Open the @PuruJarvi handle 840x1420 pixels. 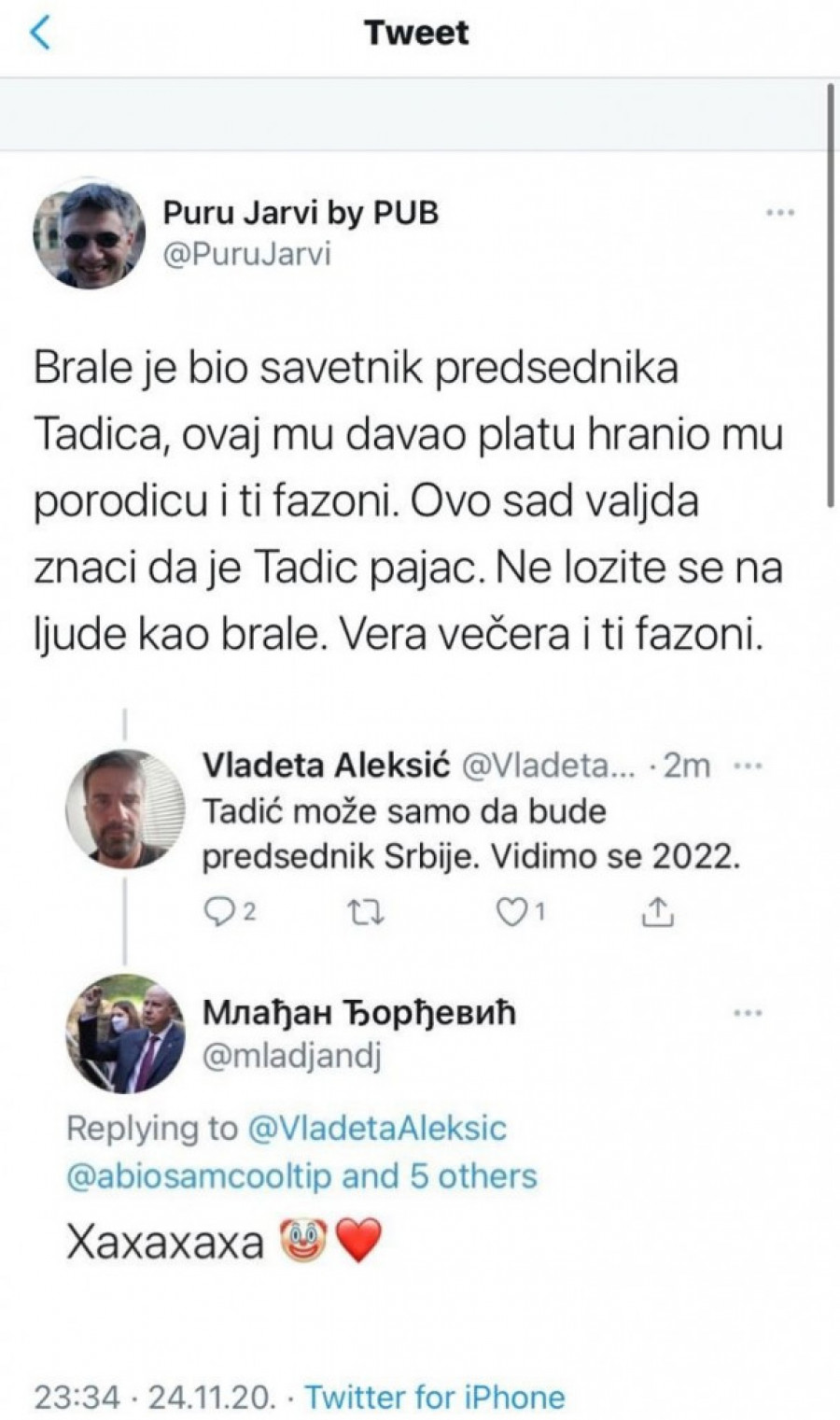(246, 255)
